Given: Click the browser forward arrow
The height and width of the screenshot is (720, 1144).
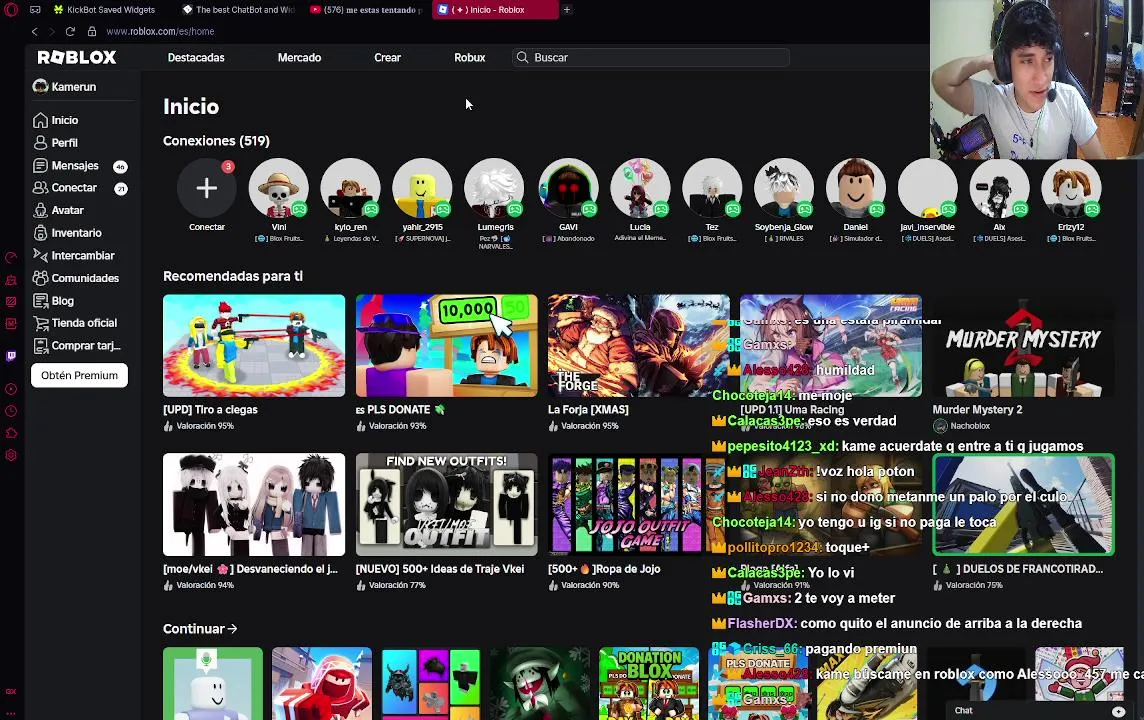Looking at the screenshot, I should [x=52, y=31].
